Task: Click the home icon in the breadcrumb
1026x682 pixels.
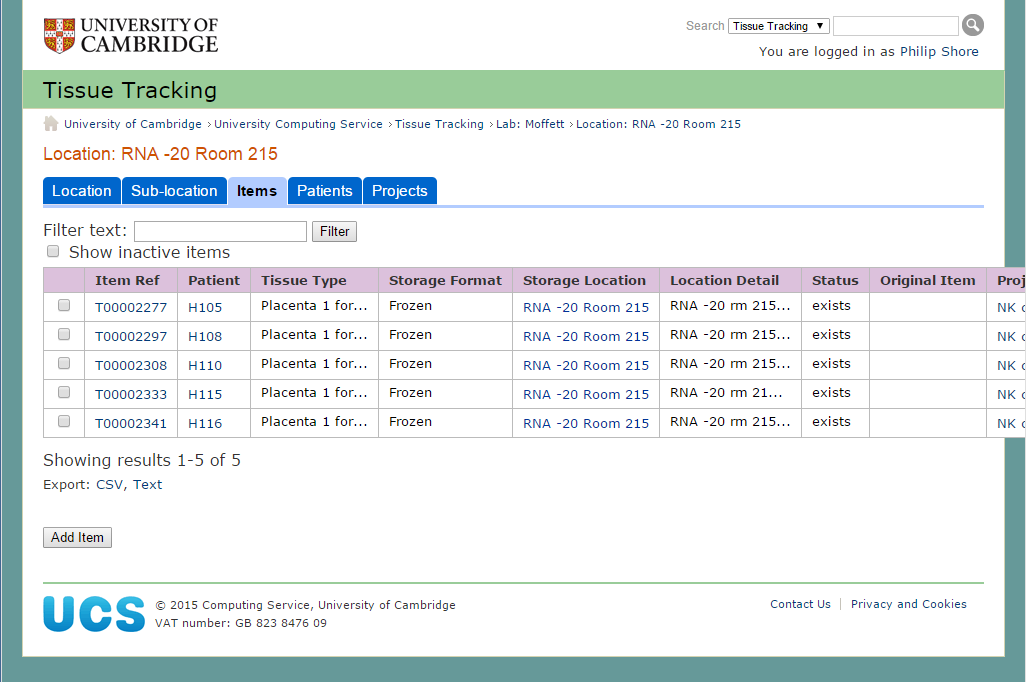Action: [x=50, y=124]
